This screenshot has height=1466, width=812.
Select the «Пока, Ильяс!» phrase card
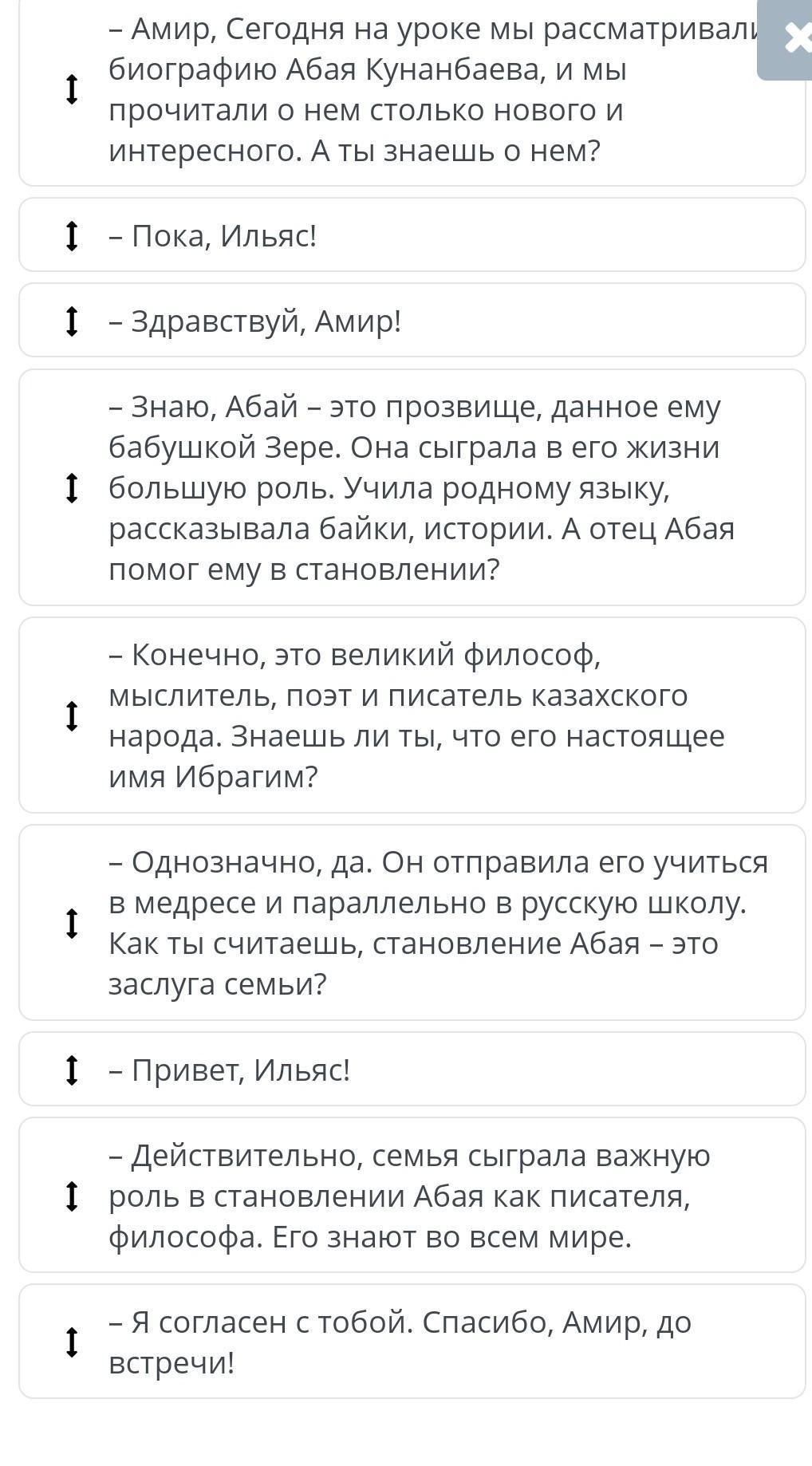click(x=412, y=235)
